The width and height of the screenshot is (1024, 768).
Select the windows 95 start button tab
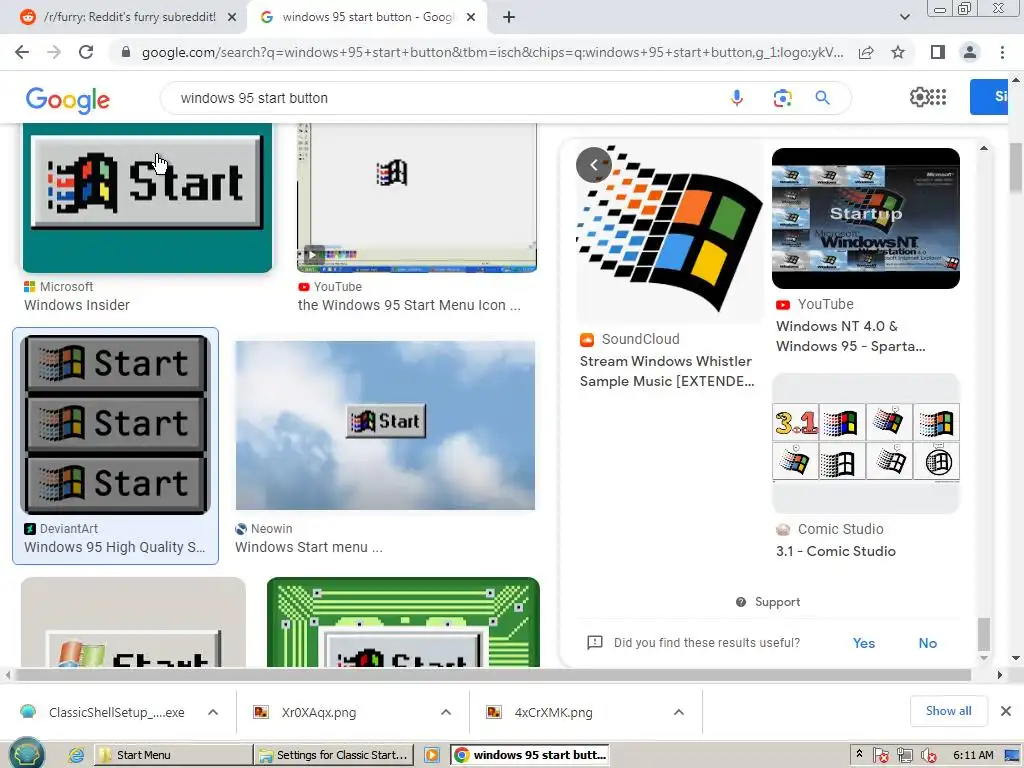coord(367,17)
